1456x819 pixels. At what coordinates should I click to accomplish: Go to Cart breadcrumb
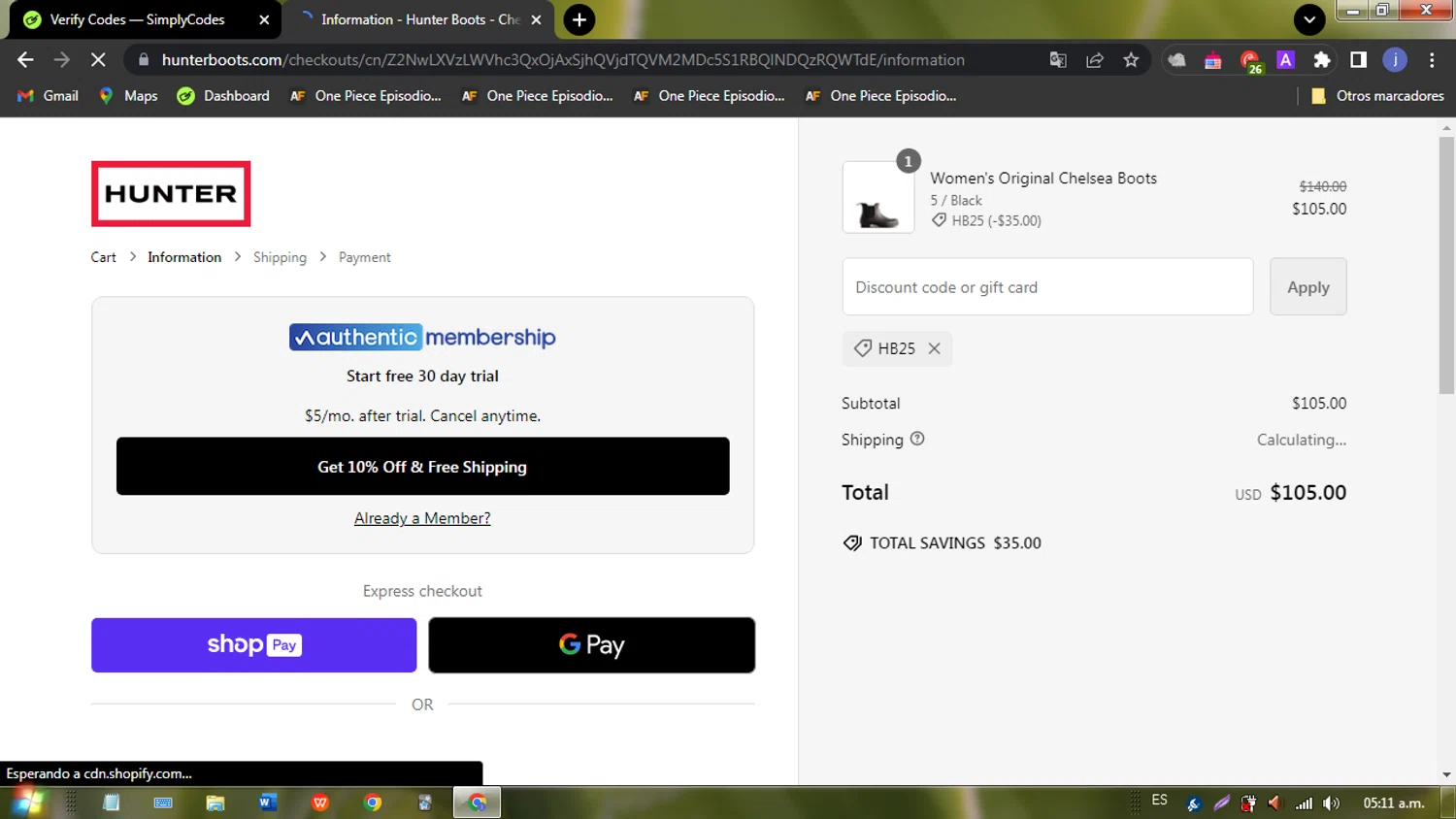click(x=103, y=257)
